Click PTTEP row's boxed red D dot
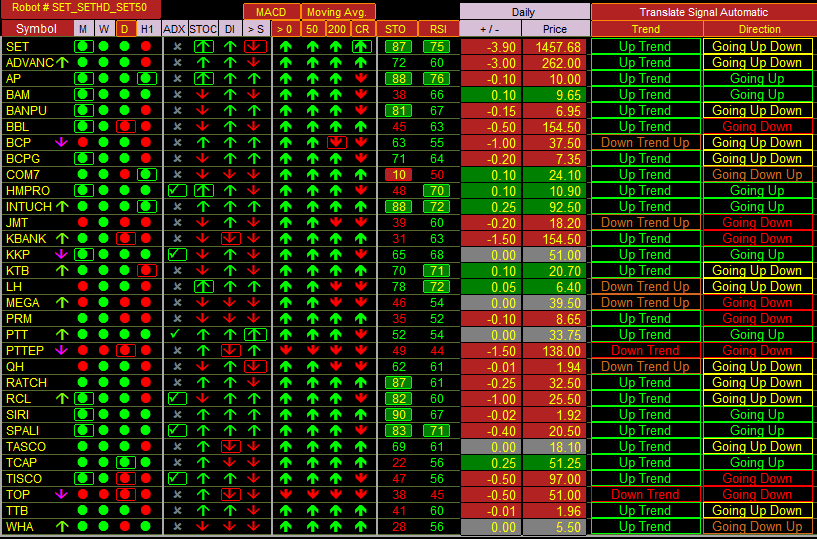Viewport: 817px width, 539px height. click(125, 350)
